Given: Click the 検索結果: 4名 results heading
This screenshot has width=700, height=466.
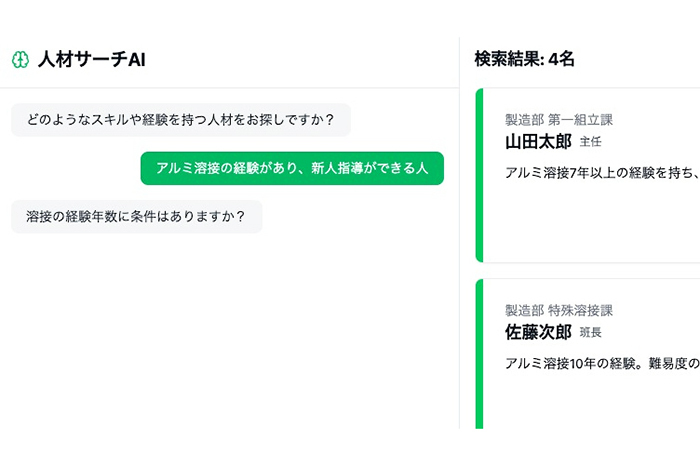Looking at the screenshot, I should click(524, 59).
